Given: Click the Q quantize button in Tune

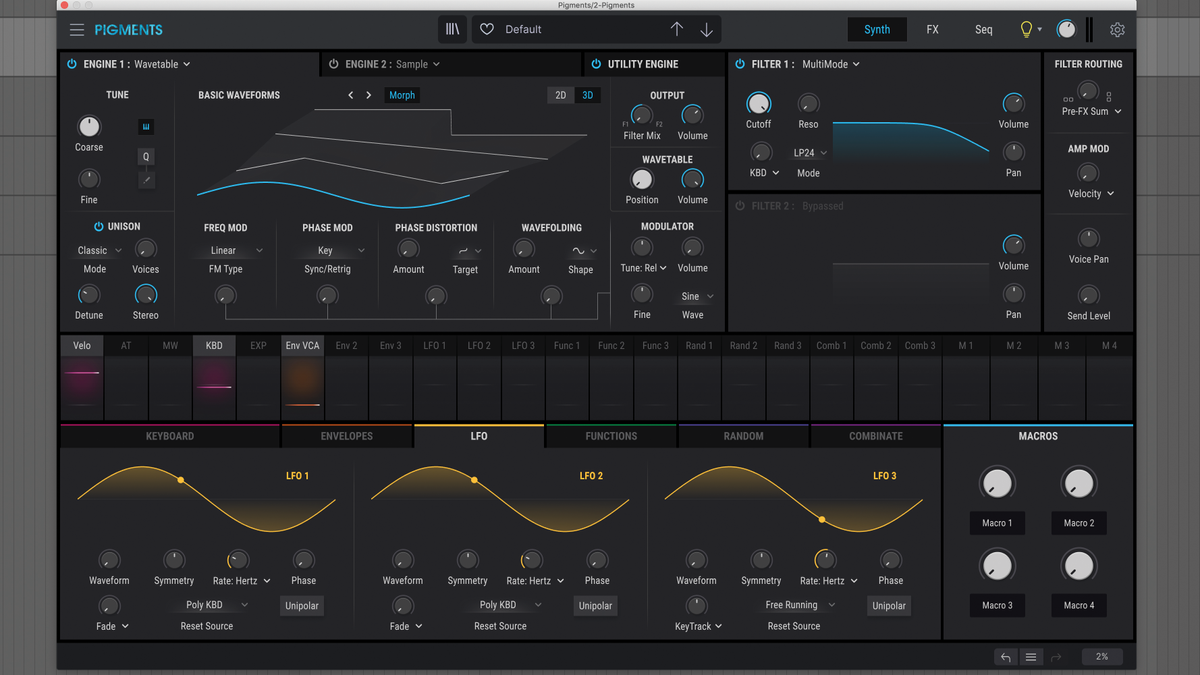Looking at the screenshot, I should [147, 156].
